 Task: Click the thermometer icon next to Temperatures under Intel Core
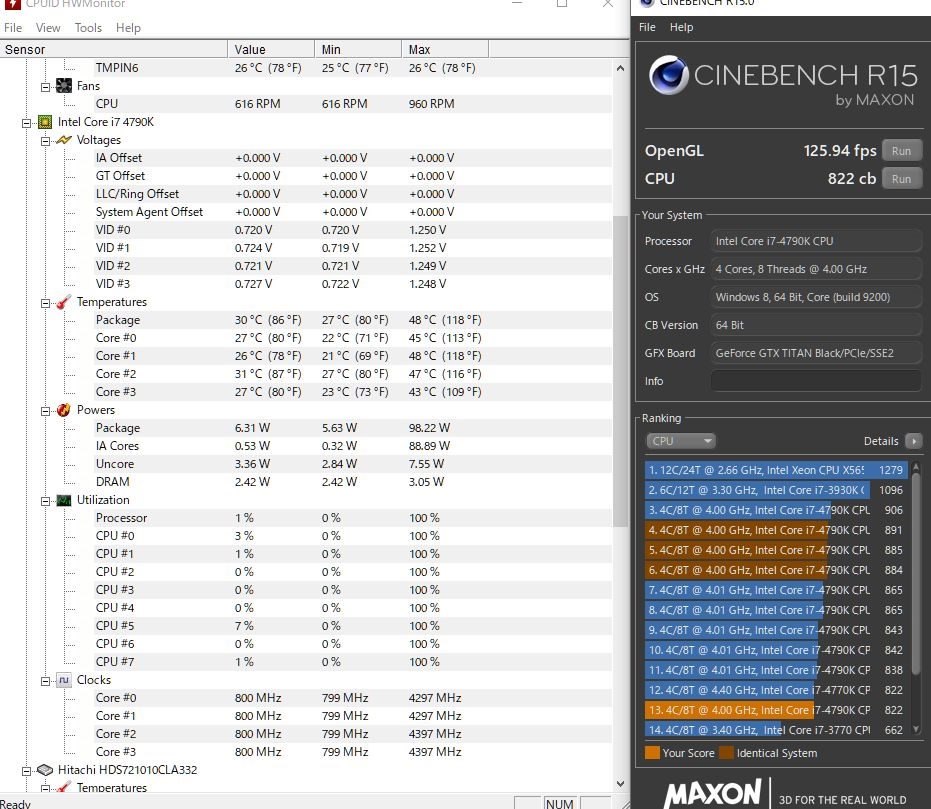(64, 302)
